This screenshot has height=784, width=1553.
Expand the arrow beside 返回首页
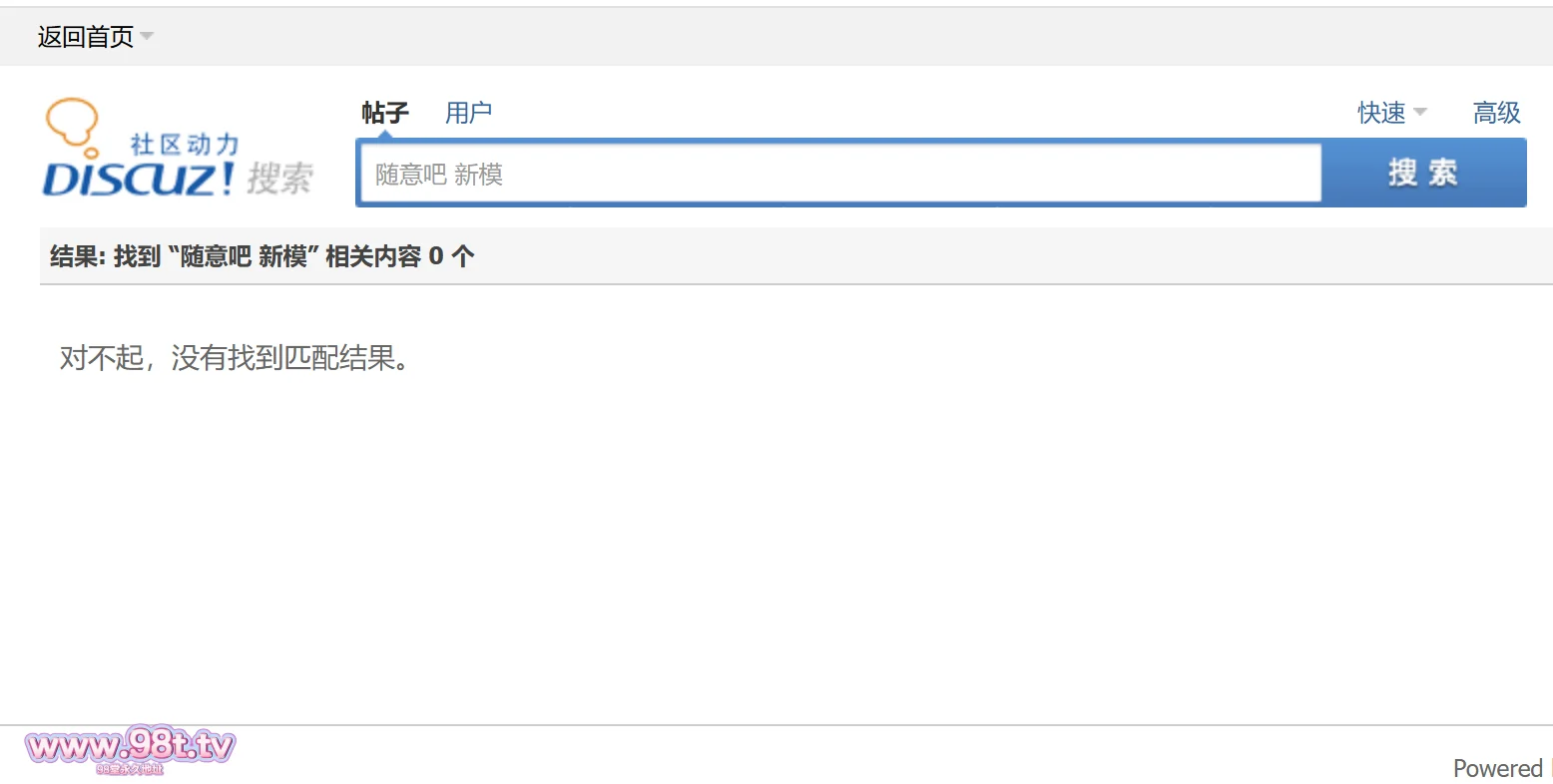point(147,37)
